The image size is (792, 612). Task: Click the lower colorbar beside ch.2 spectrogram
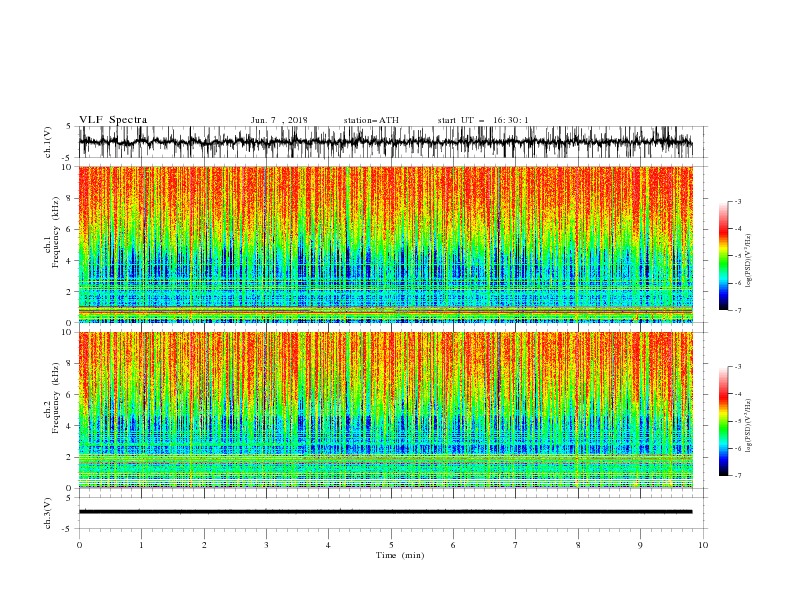pos(723,421)
